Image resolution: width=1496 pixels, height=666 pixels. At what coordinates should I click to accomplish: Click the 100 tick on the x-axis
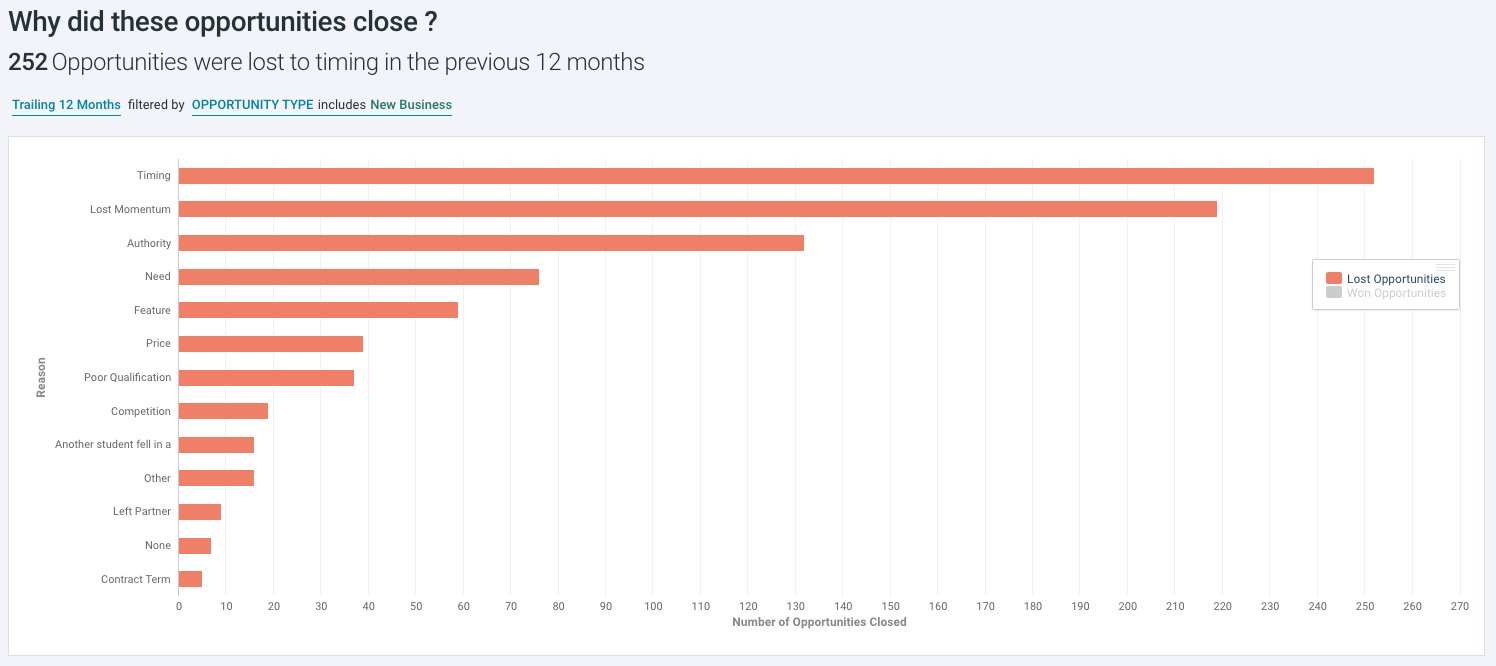(654, 606)
